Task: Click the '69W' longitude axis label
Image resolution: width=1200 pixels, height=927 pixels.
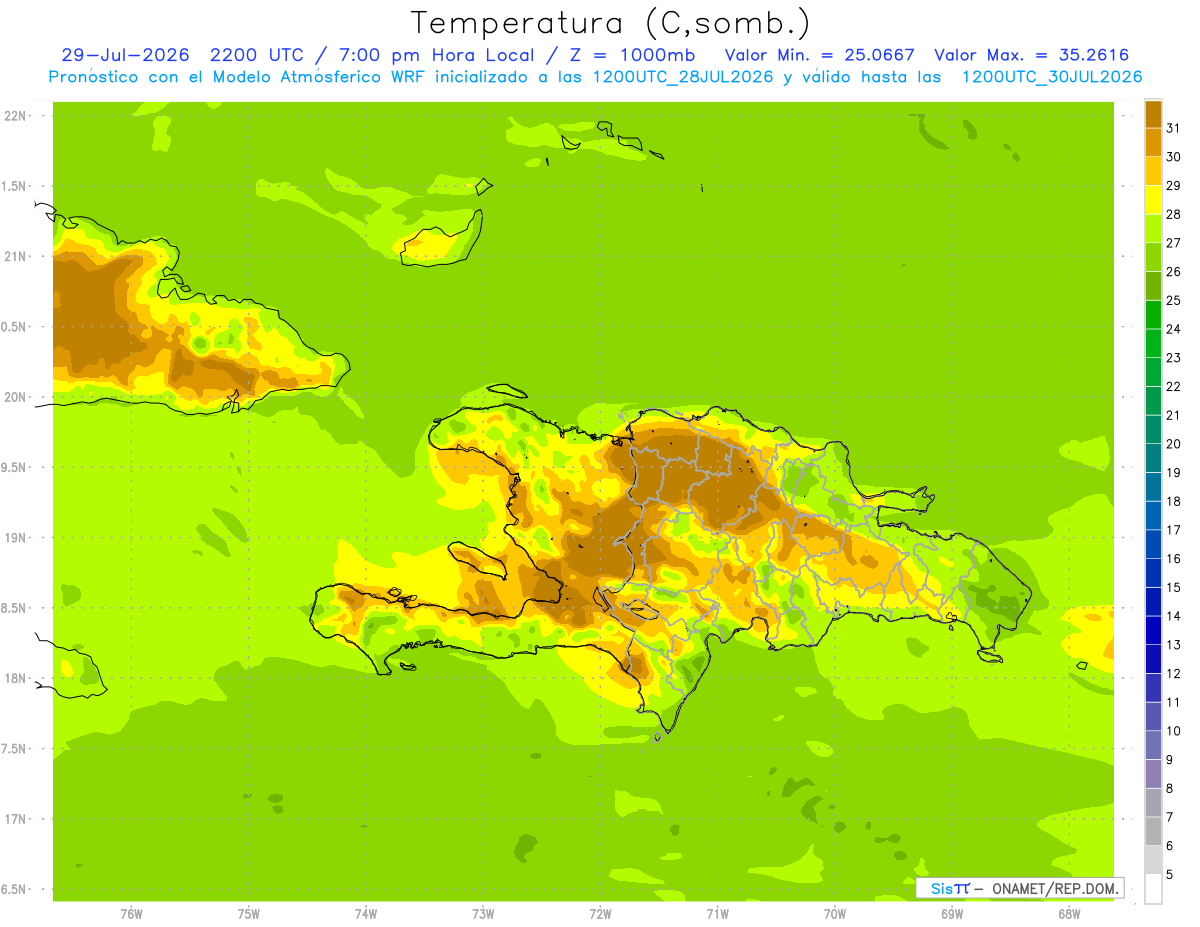Action: click(951, 914)
